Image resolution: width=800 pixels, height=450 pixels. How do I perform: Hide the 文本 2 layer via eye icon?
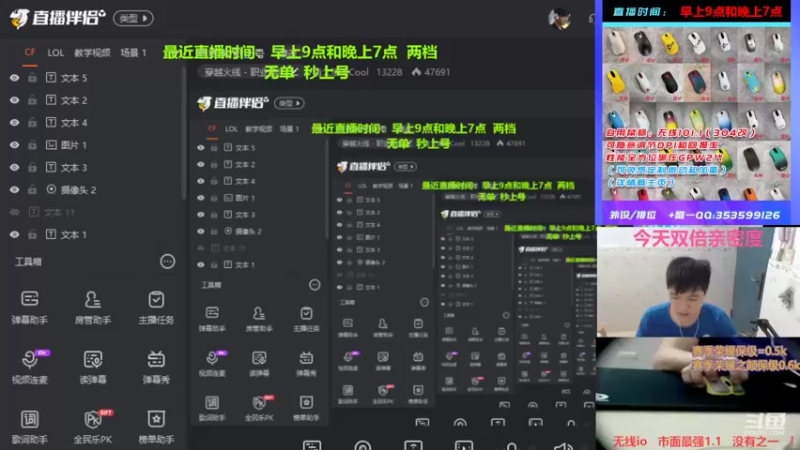pyautogui.click(x=14, y=101)
